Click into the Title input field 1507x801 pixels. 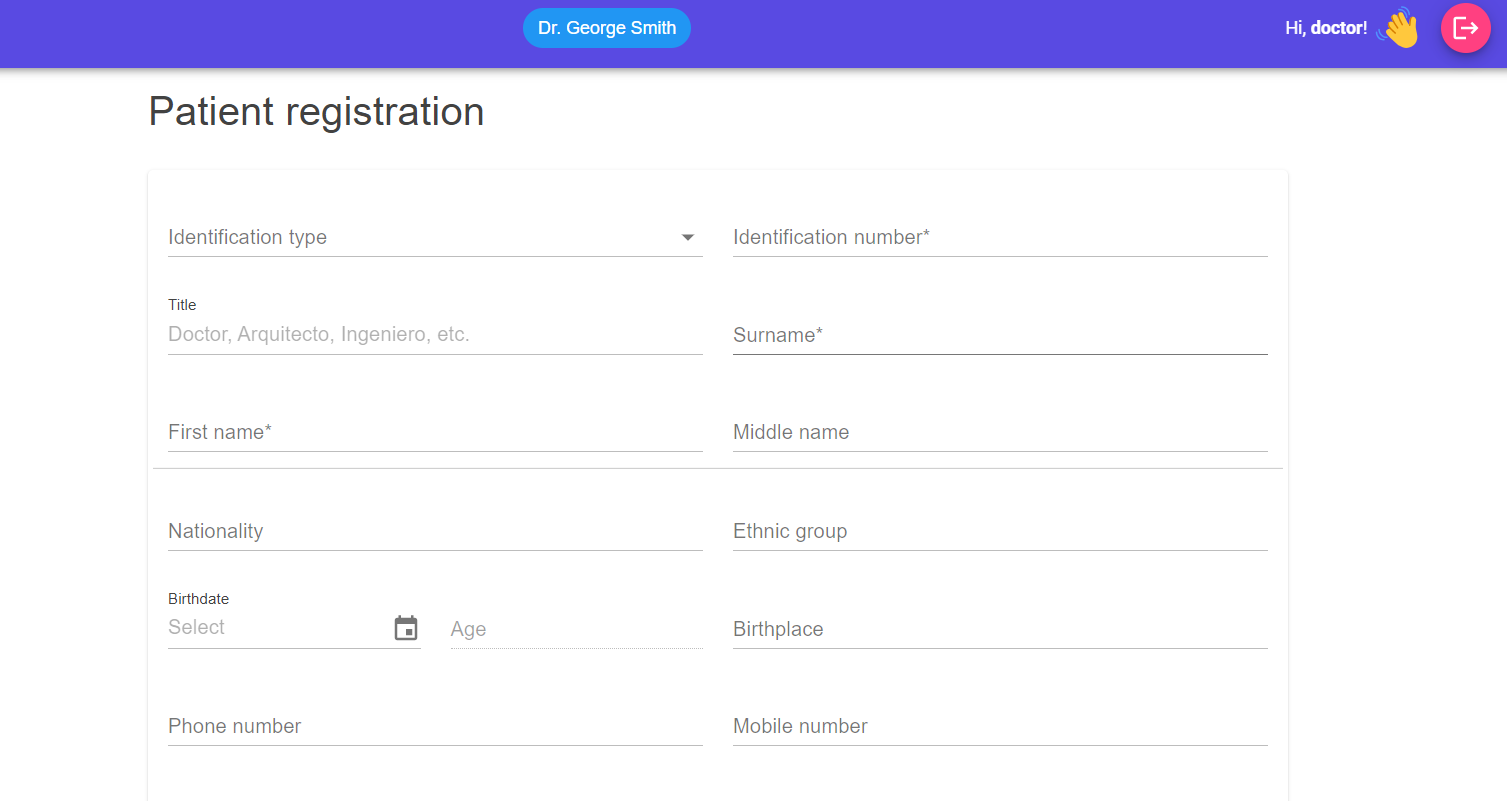pyautogui.click(x=435, y=334)
